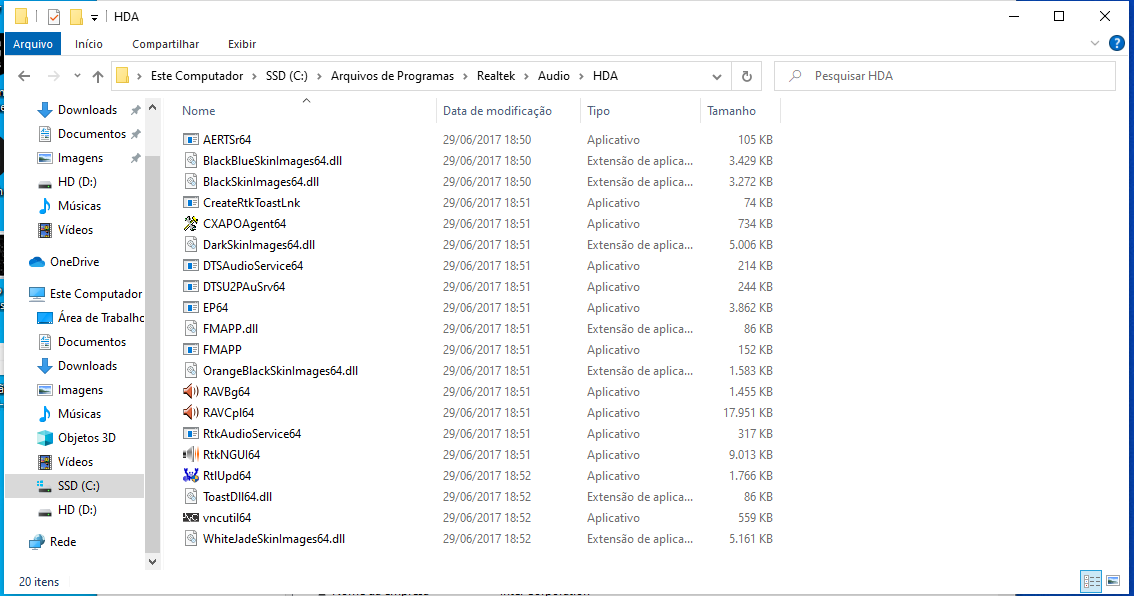Viewport: 1134px width, 596px height.
Task: Click navigation pane scrollbar up arrow
Action: pos(152,107)
